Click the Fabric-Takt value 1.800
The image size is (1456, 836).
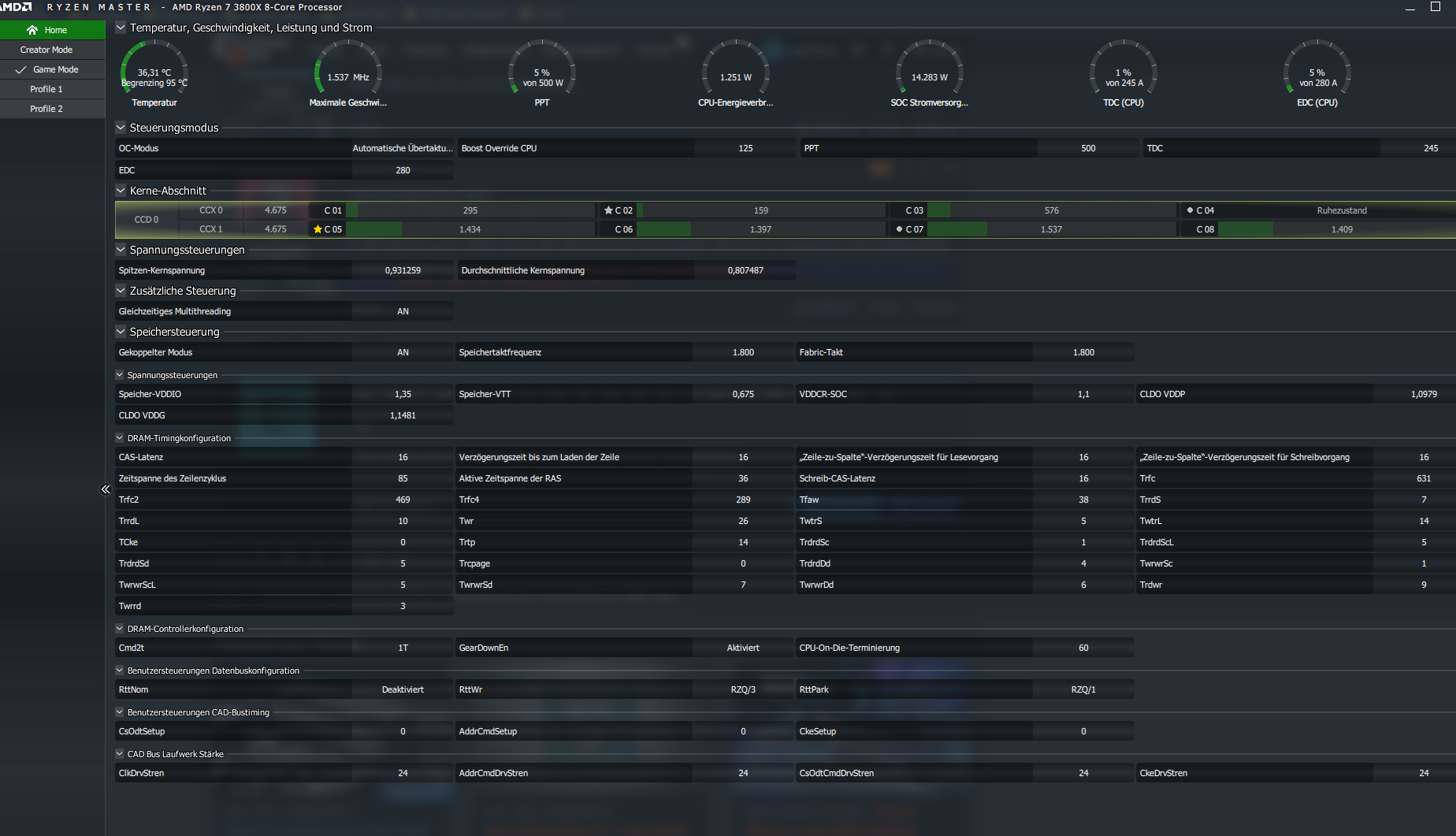[1083, 352]
